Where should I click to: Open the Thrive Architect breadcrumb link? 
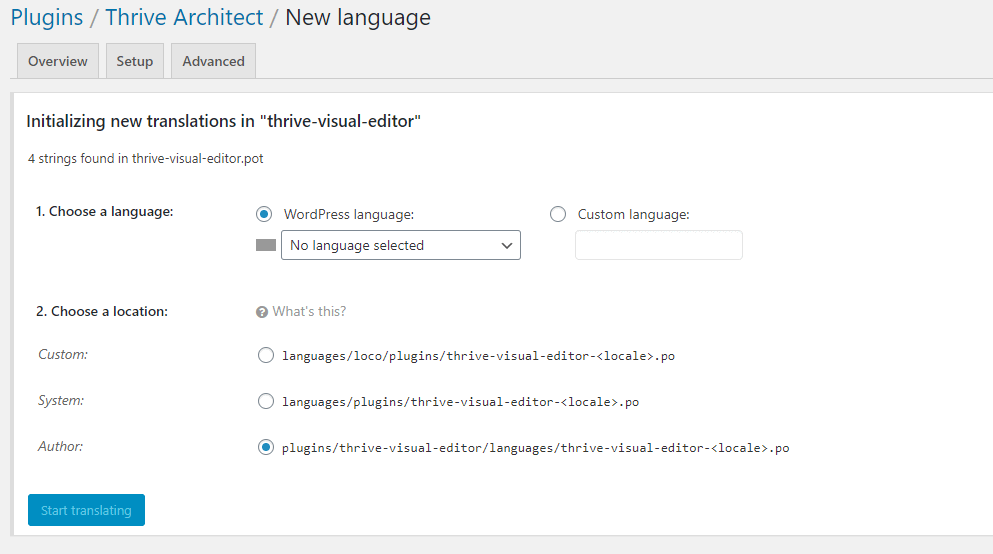184,17
